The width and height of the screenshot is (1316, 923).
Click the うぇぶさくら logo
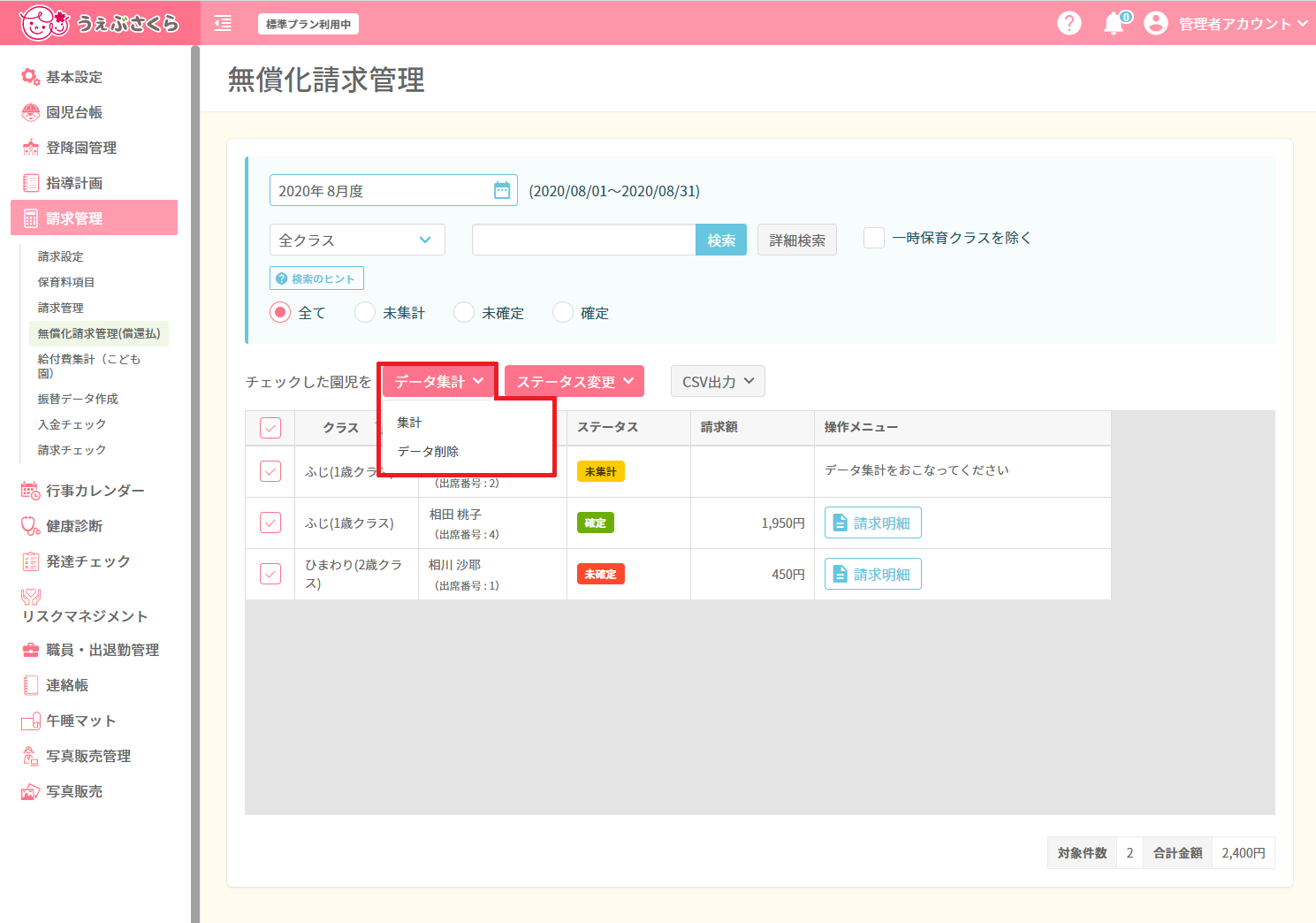pyautogui.click(x=99, y=23)
